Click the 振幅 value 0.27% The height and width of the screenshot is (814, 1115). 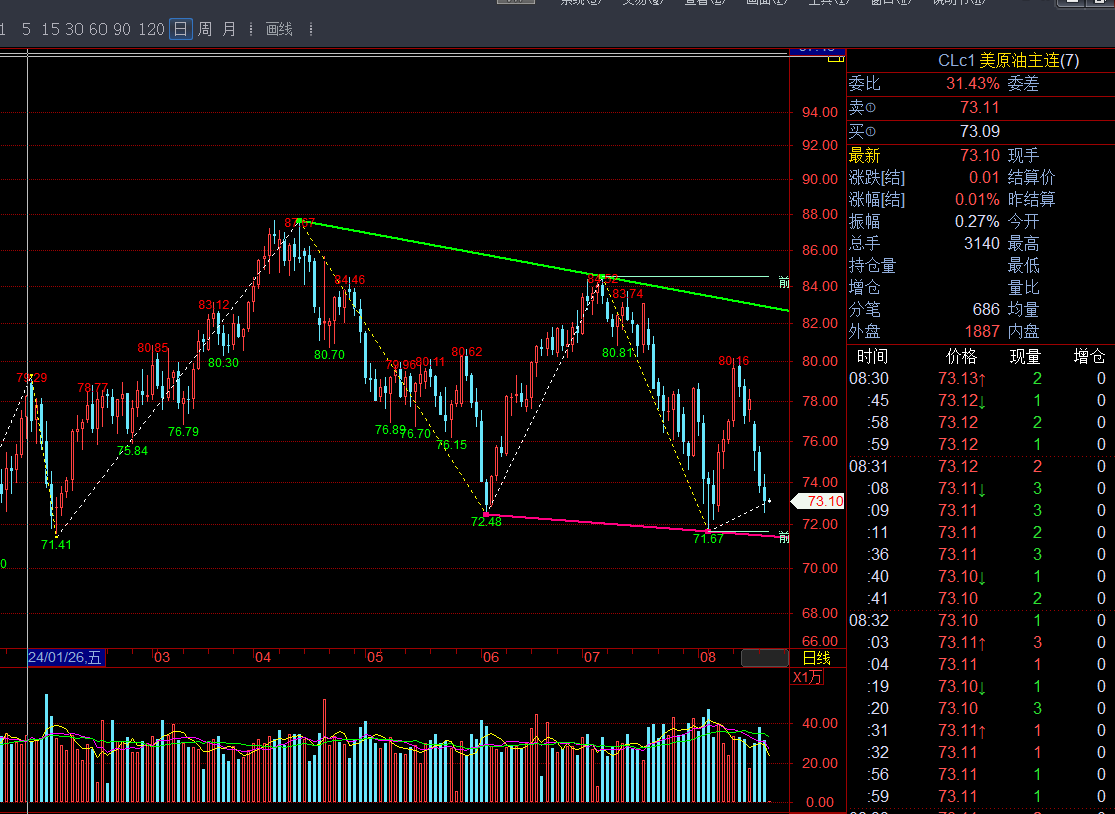click(x=976, y=222)
